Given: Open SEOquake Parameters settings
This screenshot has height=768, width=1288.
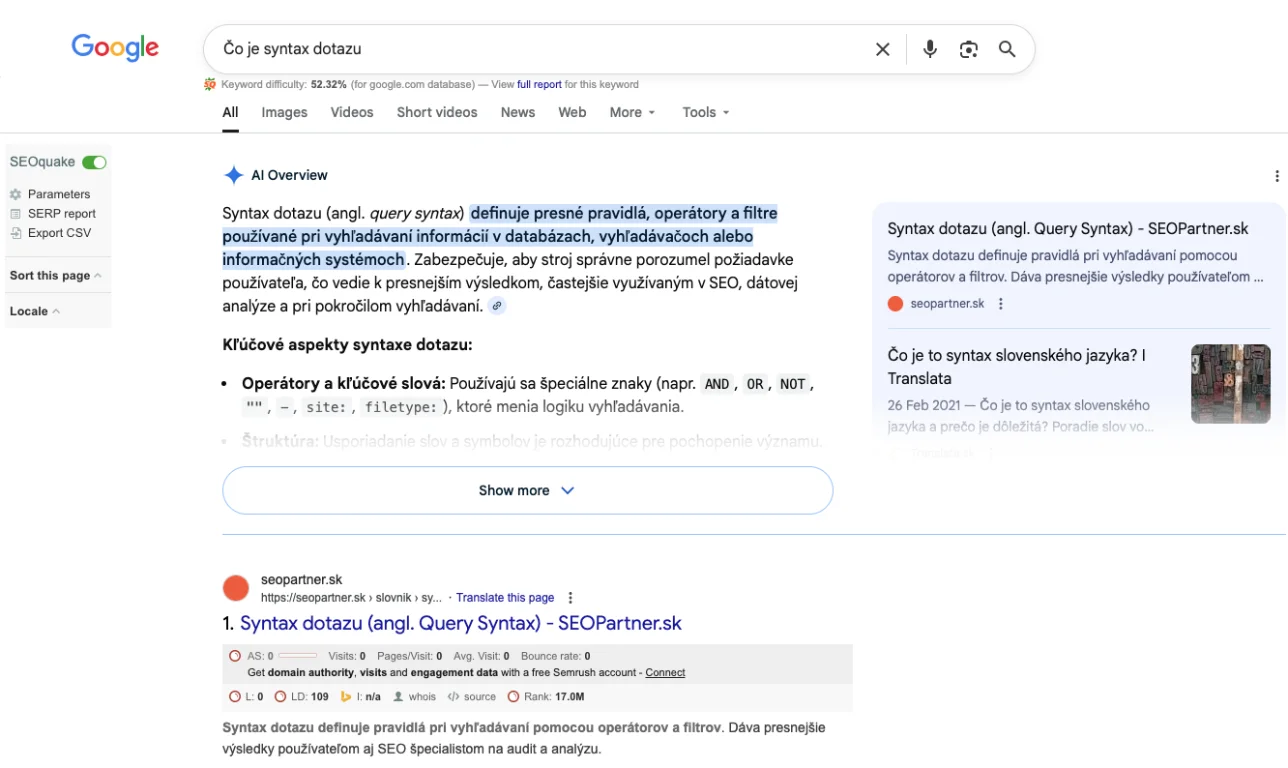Looking at the screenshot, I should click(x=58, y=194).
